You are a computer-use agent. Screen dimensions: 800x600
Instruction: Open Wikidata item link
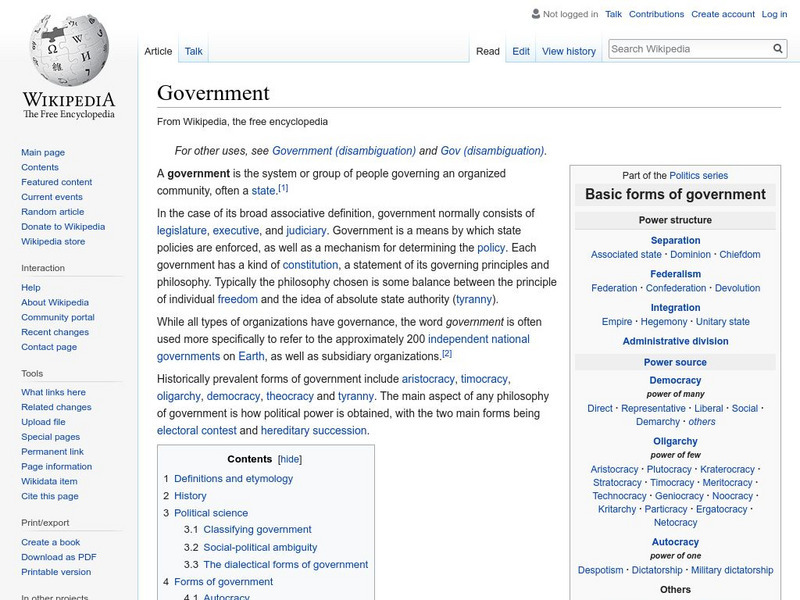(x=49, y=481)
